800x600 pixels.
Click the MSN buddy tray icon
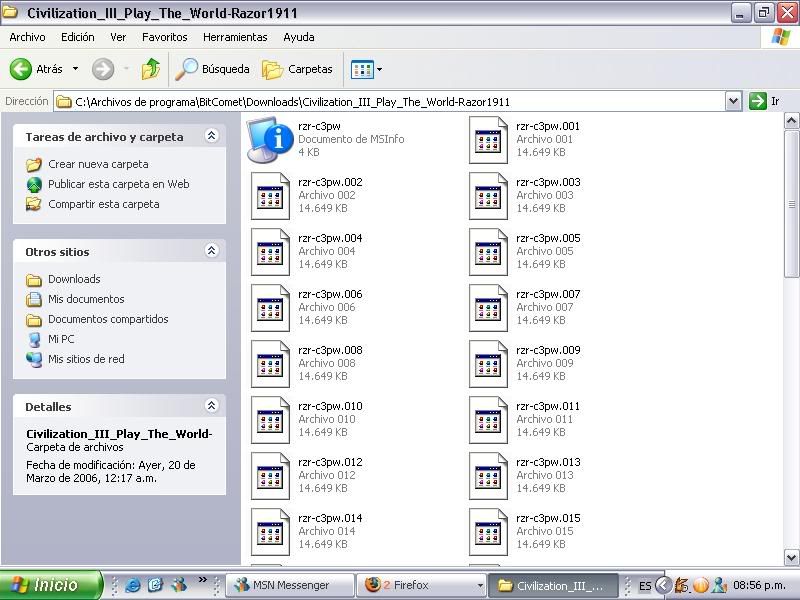[720, 585]
